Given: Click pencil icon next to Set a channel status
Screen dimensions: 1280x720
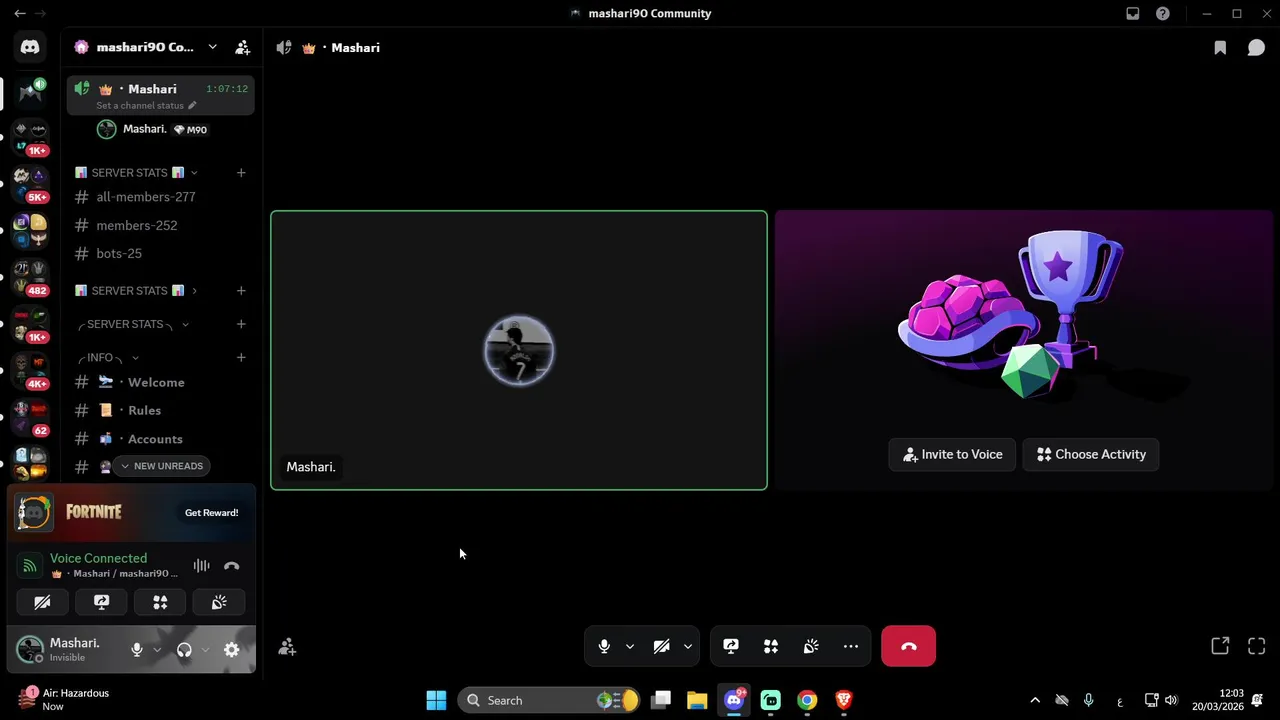Looking at the screenshot, I should tap(192, 105).
